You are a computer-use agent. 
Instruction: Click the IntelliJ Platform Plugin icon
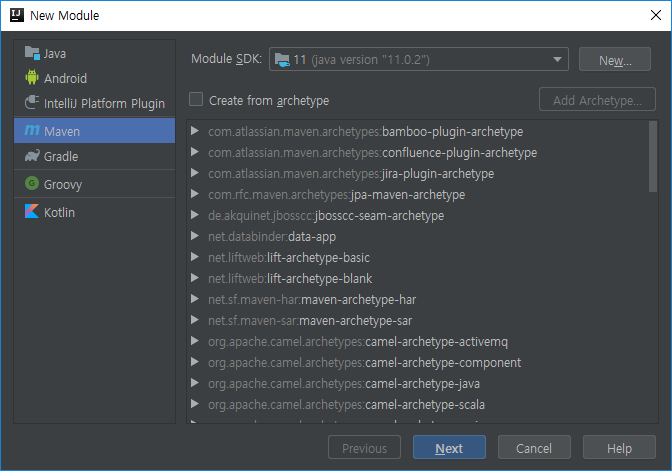point(32,103)
